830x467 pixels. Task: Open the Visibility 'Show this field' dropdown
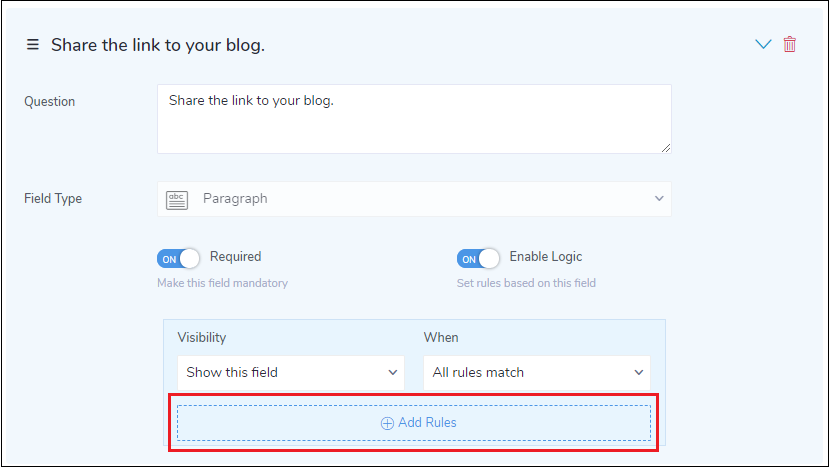(291, 373)
